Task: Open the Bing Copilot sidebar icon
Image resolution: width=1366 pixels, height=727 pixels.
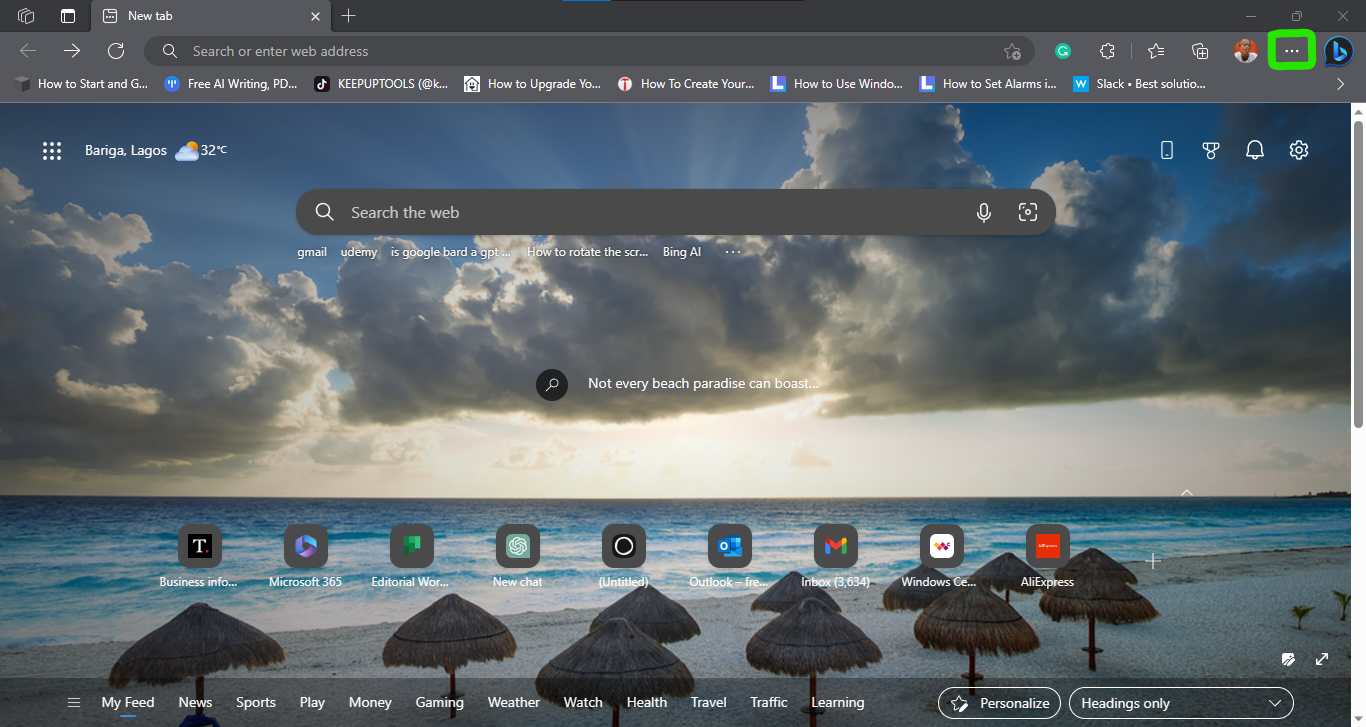Action: 1339,51
